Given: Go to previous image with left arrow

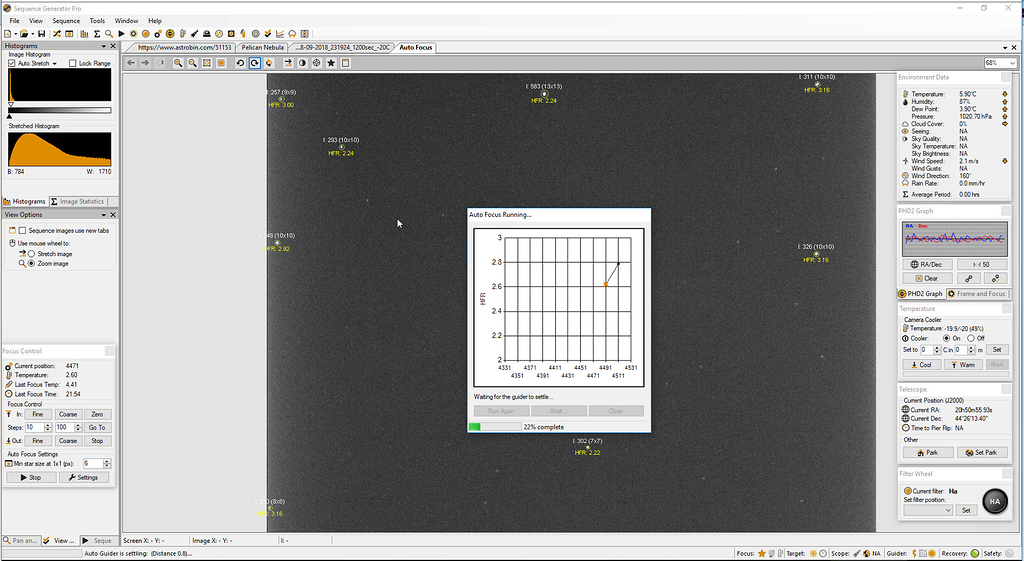Looking at the screenshot, I should point(131,63).
